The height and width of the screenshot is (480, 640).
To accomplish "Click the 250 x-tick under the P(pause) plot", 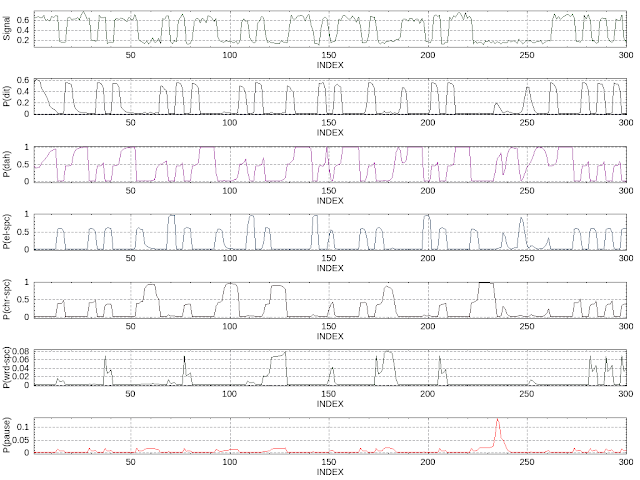I will pyautogui.click(x=527, y=462).
